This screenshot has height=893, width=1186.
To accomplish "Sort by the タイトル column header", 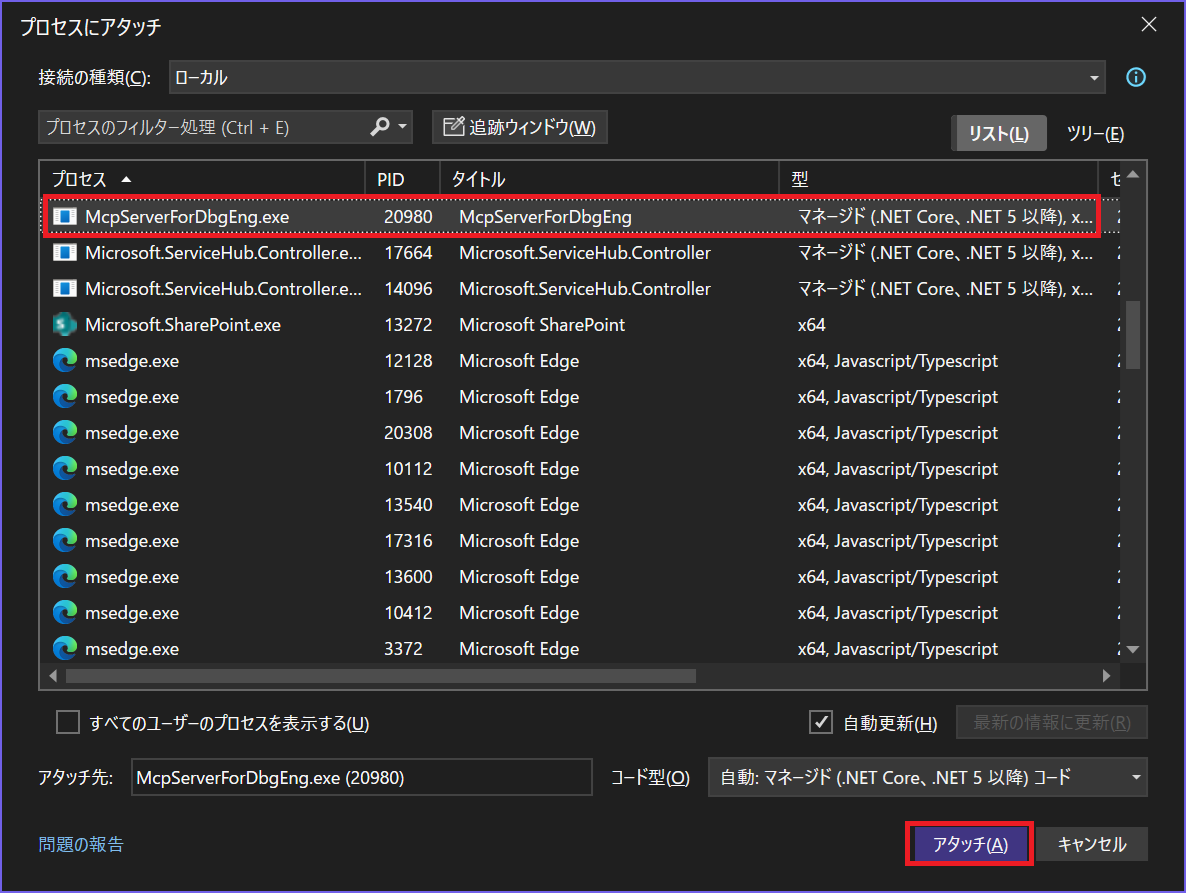I will coord(610,179).
